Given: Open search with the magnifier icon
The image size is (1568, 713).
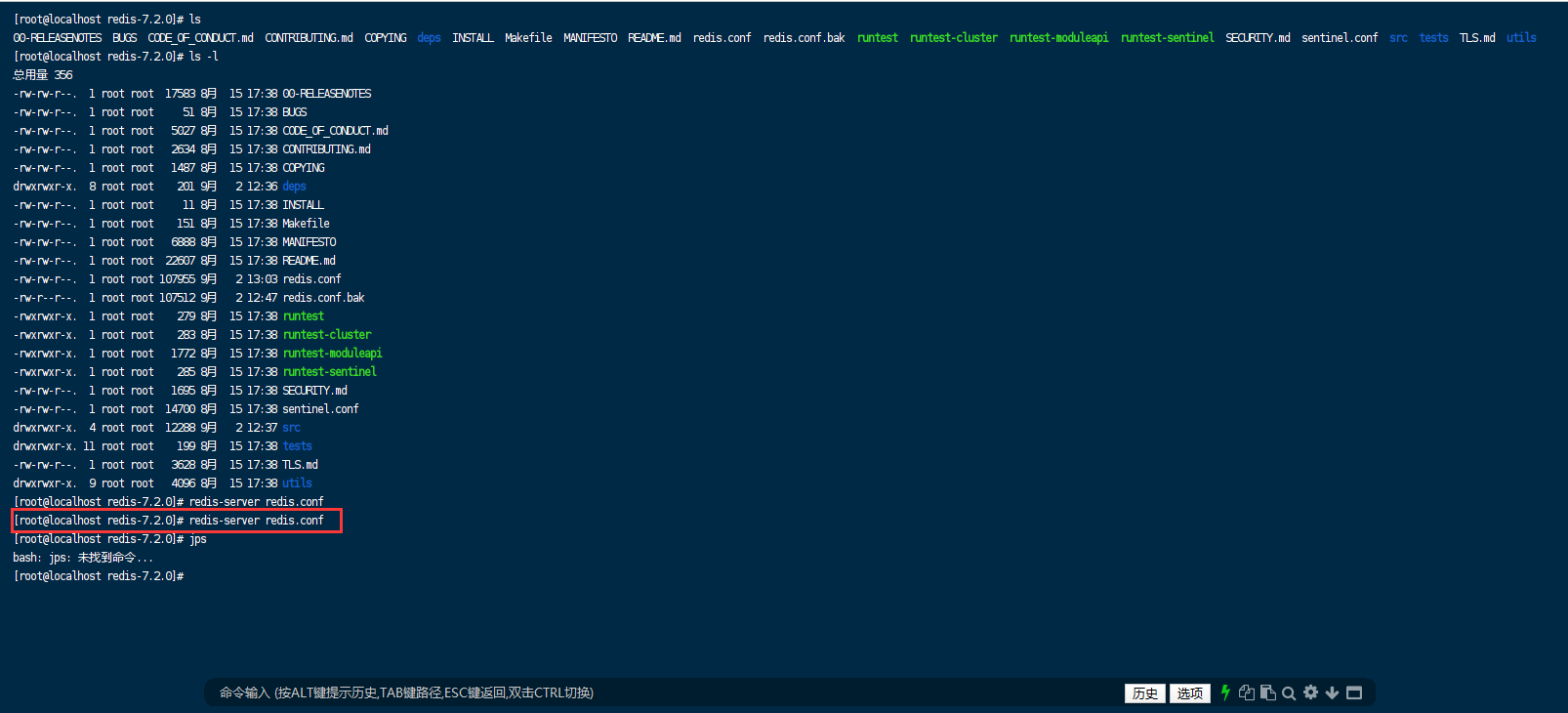Looking at the screenshot, I should tap(1289, 693).
